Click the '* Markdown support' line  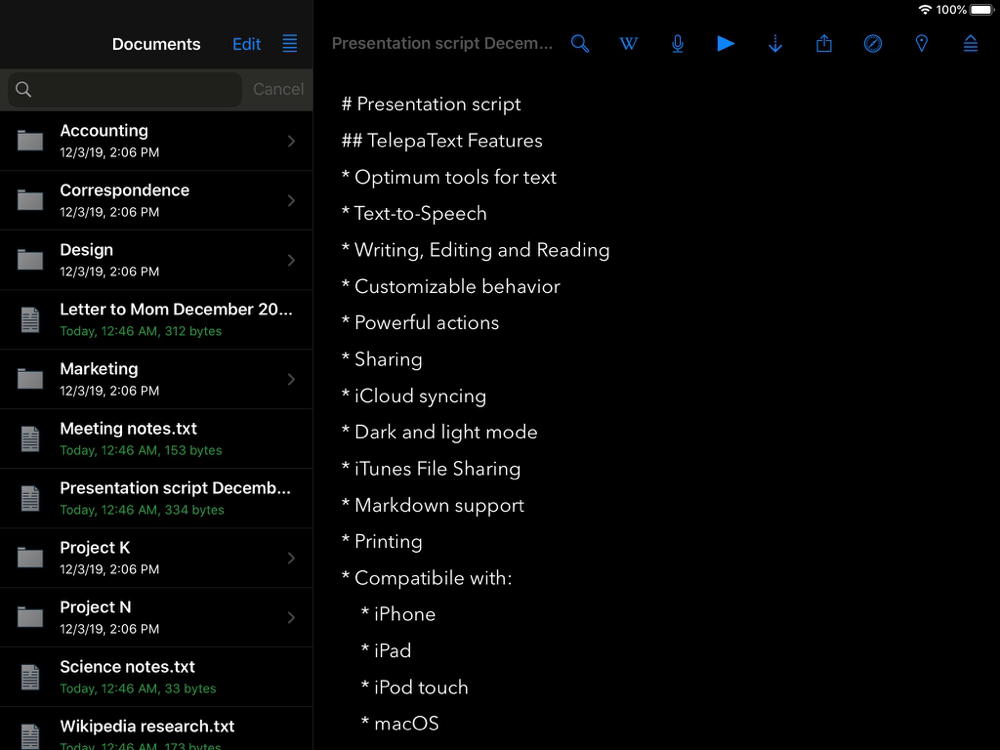coord(433,506)
